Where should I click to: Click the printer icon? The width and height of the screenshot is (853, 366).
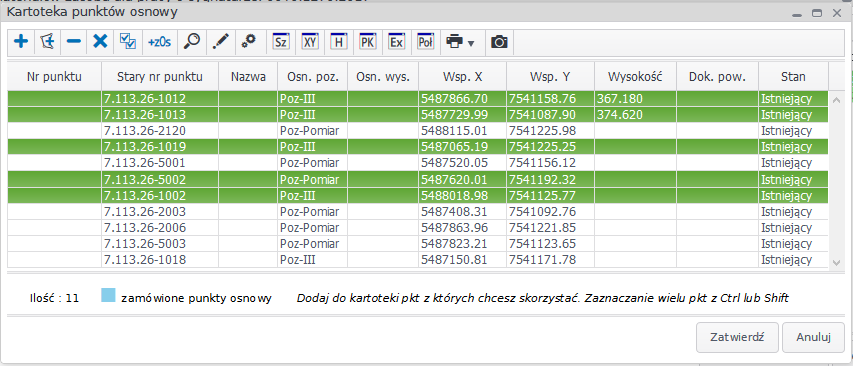[454, 41]
